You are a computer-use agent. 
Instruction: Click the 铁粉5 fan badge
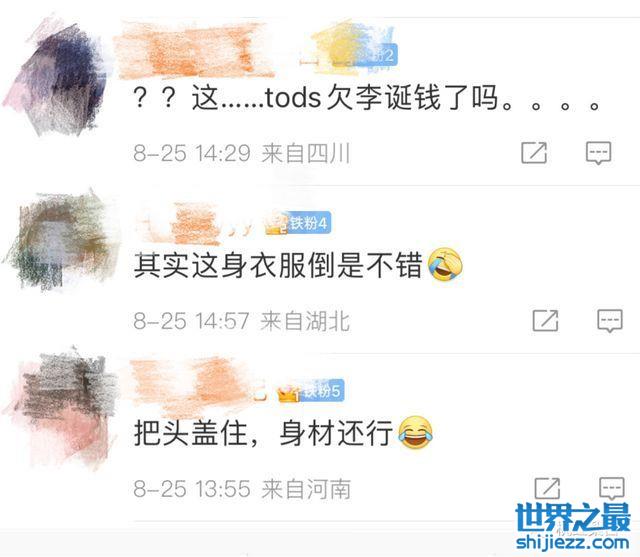click(x=322, y=391)
